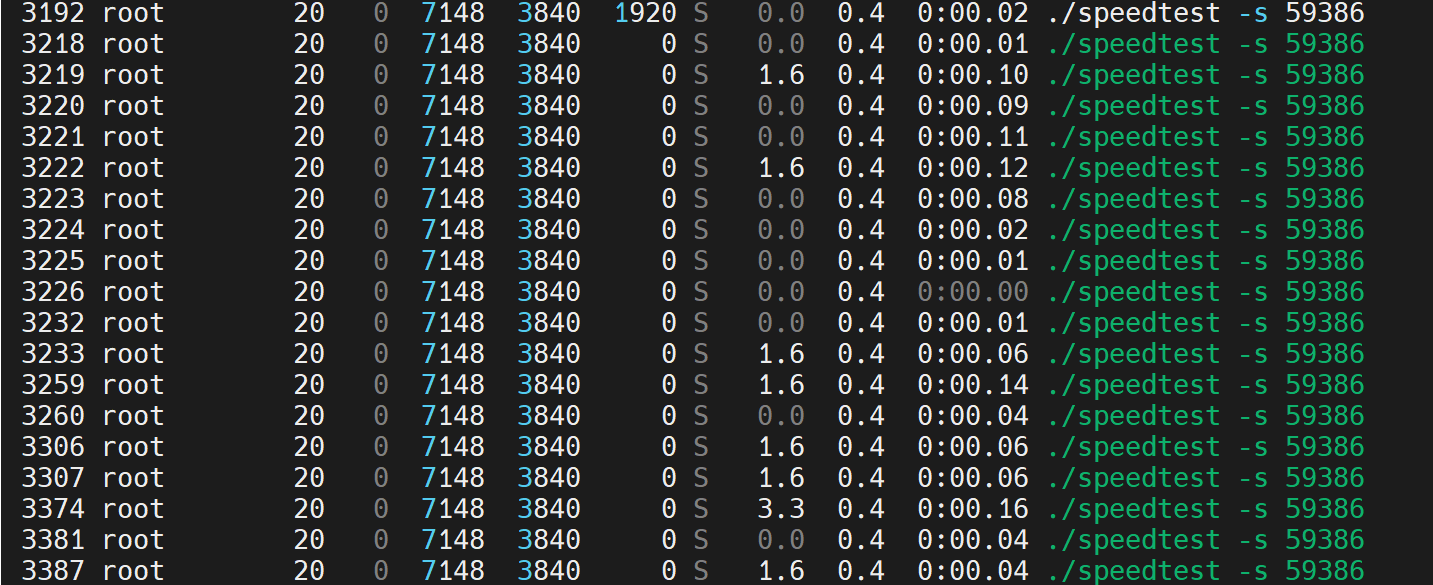Select the row with PID 3232
The height and width of the screenshot is (585, 1433).
point(53,323)
